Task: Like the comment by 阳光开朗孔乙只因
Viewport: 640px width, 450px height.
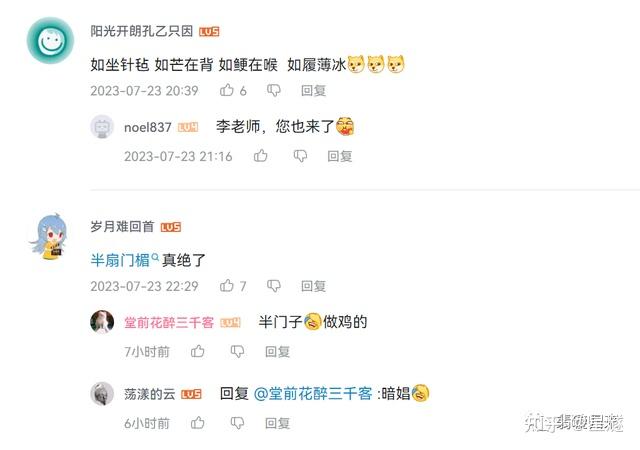Action: tap(227, 90)
